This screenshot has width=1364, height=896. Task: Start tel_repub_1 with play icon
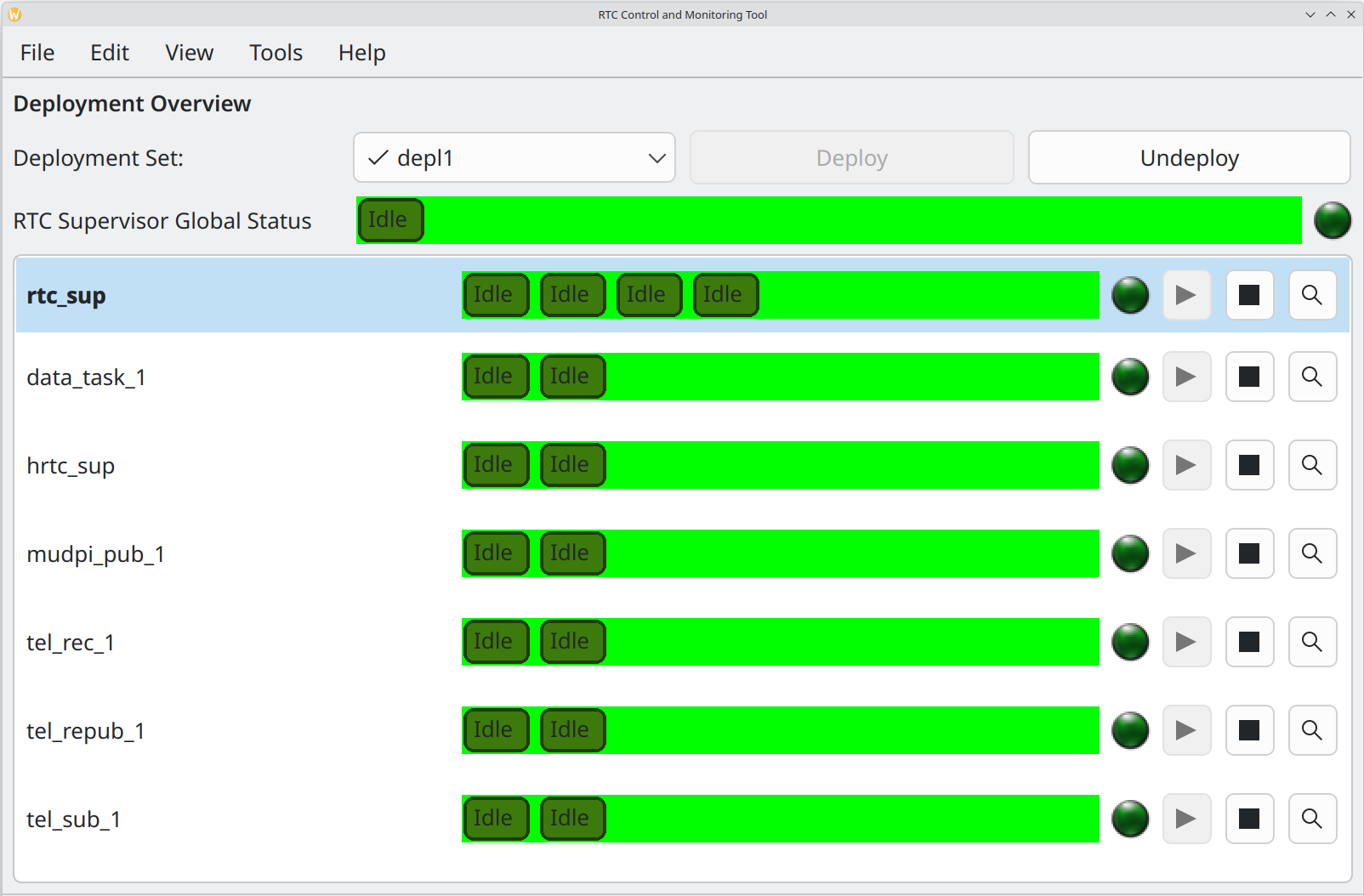[x=1186, y=730]
